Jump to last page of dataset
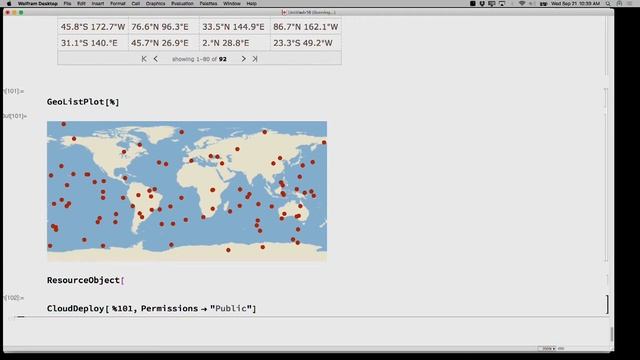 pyautogui.click(x=255, y=59)
